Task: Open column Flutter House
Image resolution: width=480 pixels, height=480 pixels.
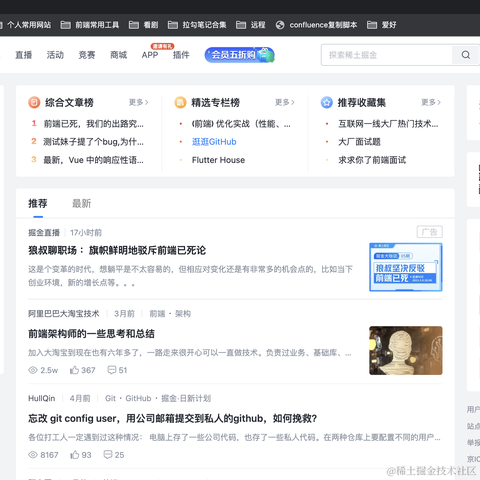Action: [x=218, y=160]
